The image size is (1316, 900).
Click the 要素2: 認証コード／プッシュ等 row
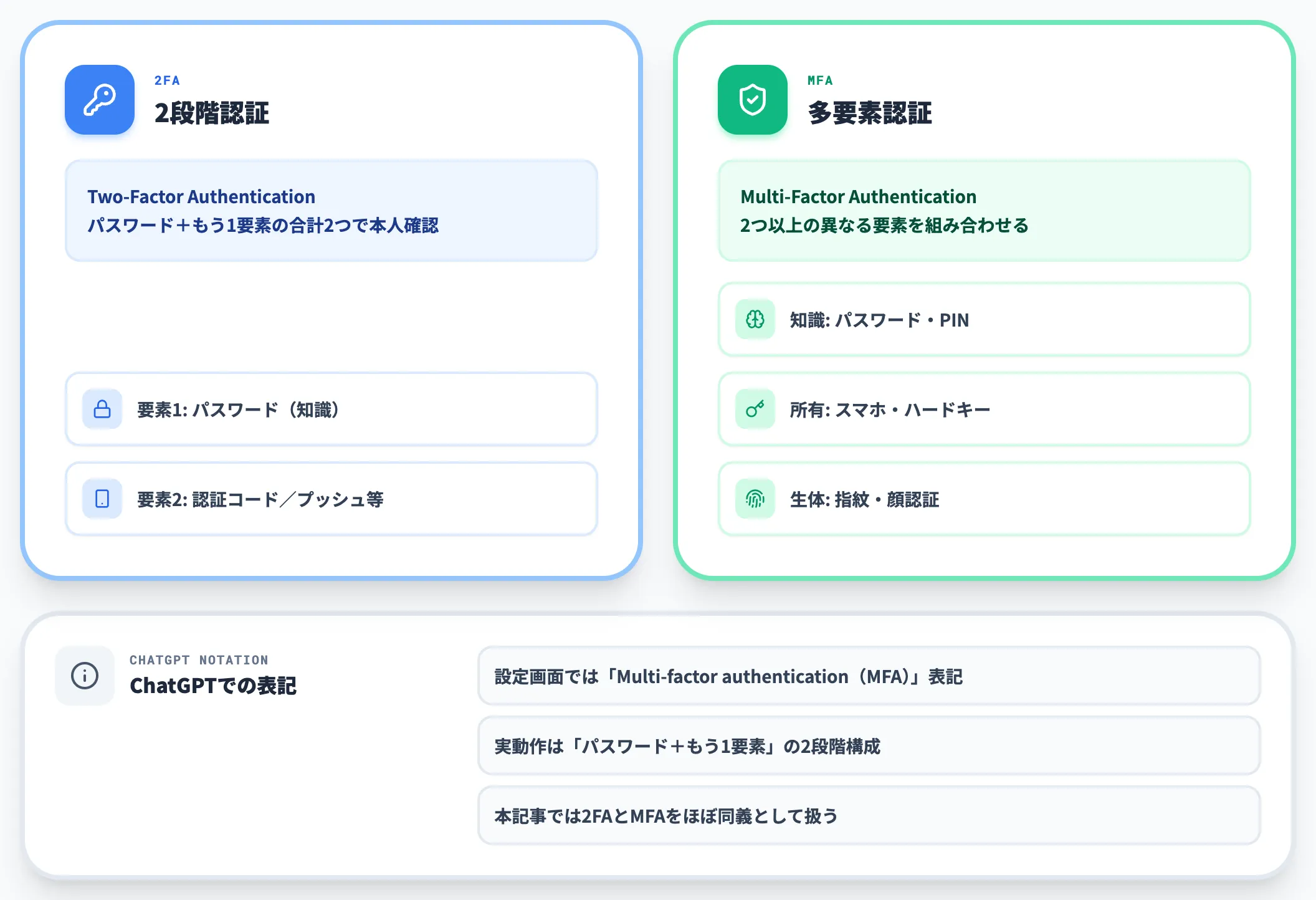coord(331,499)
